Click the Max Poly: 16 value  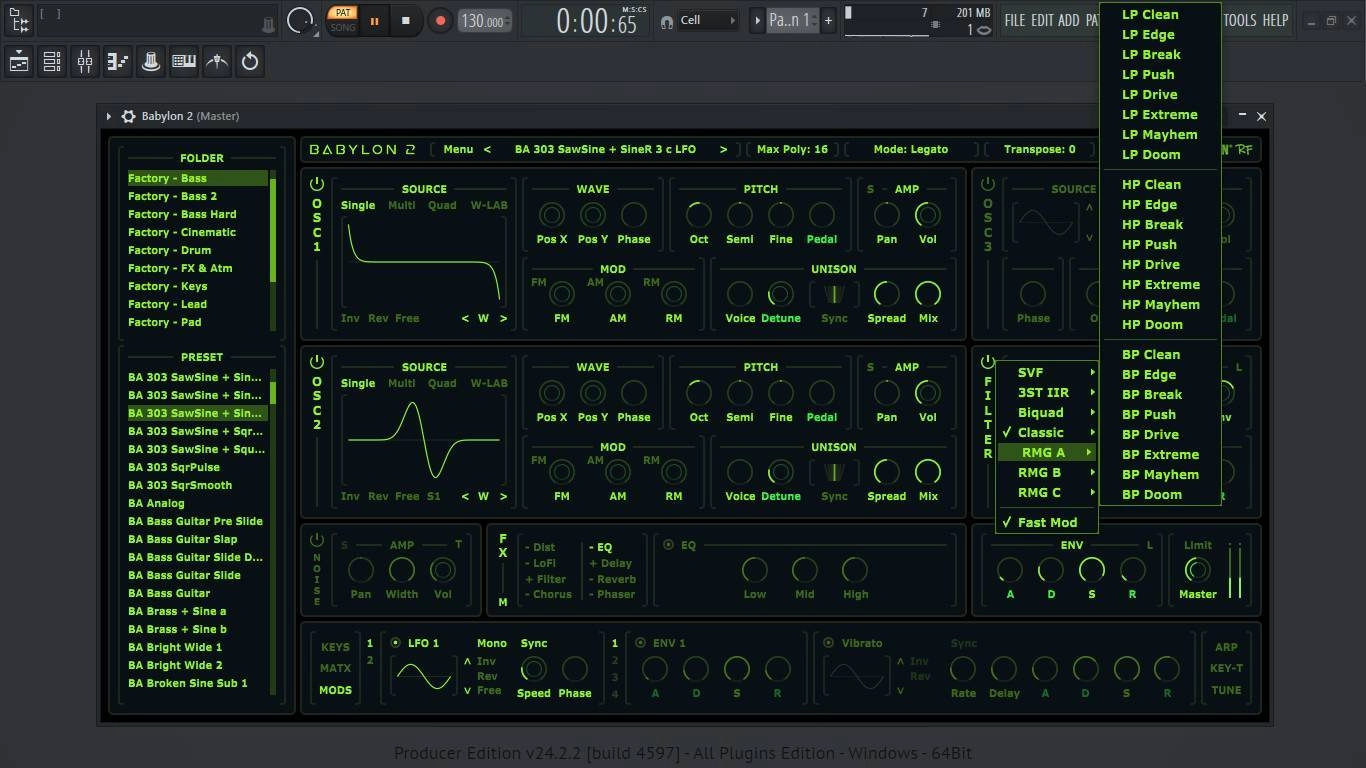click(792, 149)
